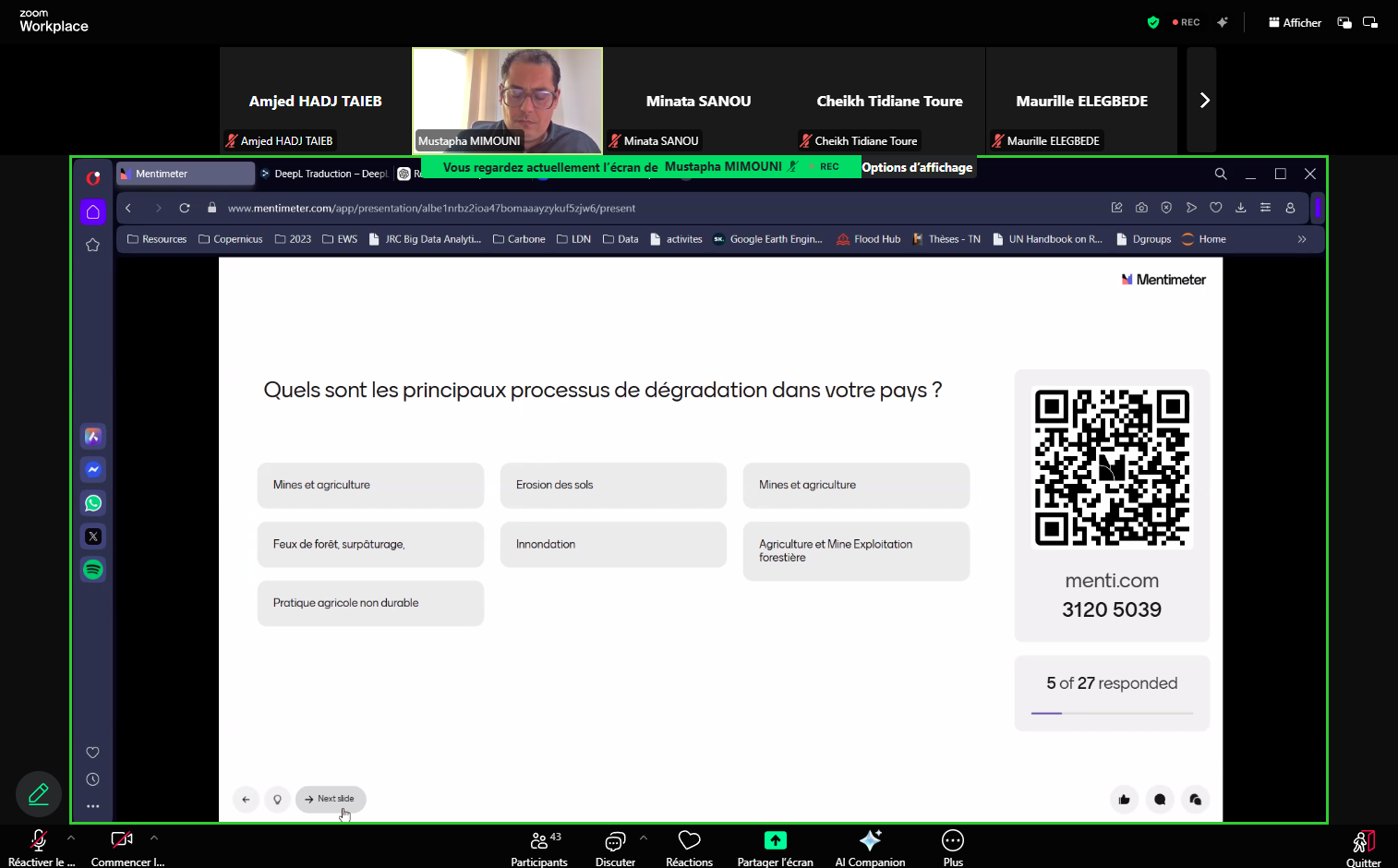Open the Dgroups bookmark
1398x868 pixels.
1143,238
